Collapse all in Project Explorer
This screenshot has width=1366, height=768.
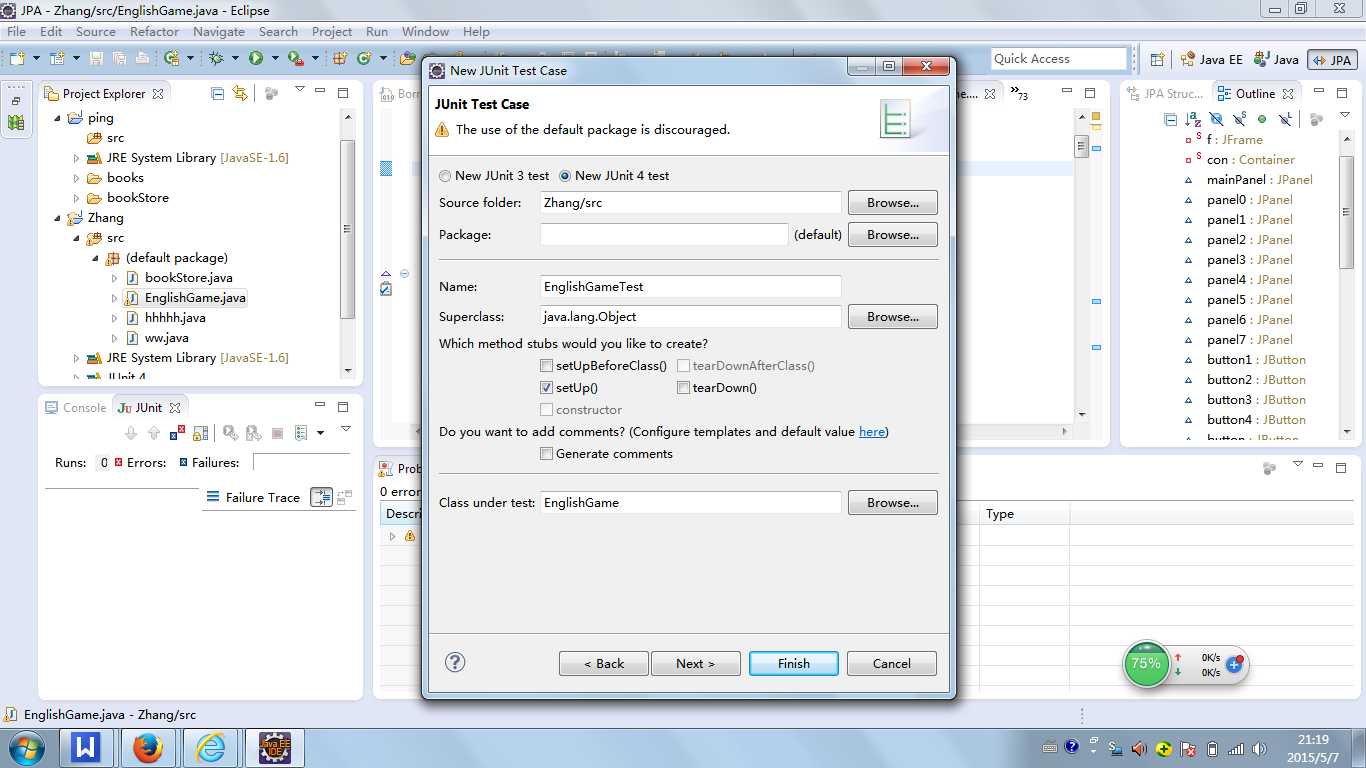coord(218,93)
